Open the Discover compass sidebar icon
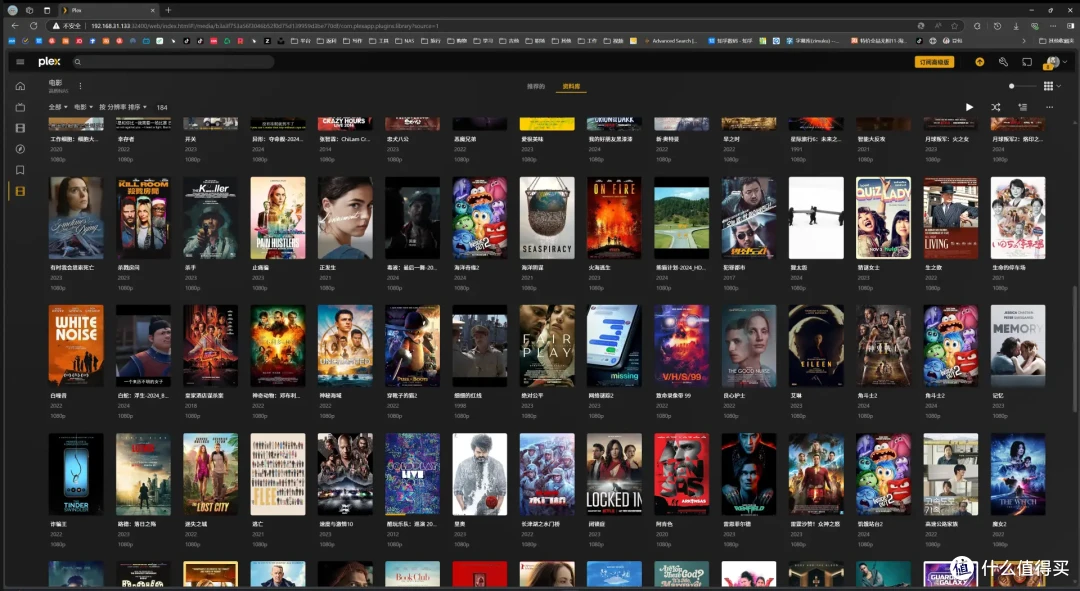Screen dimensions: 1080x591 click(x=20, y=149)
